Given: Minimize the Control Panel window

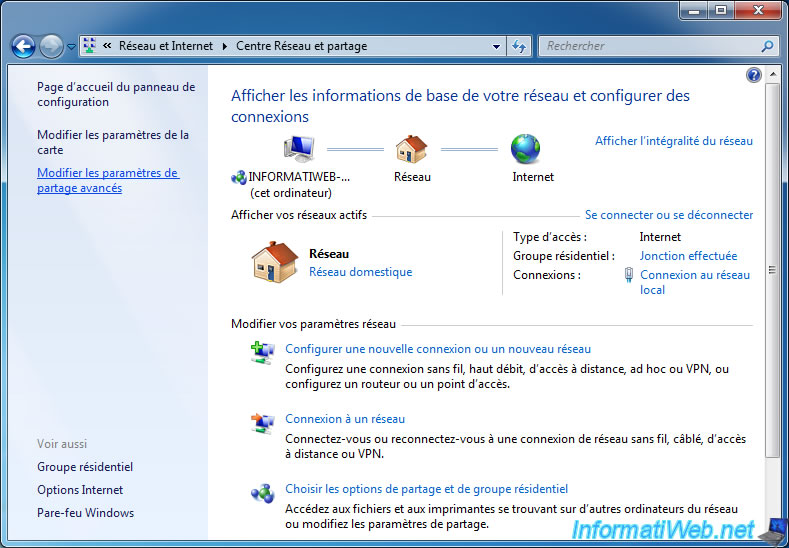Looking at the screenshot, I should tap(696, 10).
